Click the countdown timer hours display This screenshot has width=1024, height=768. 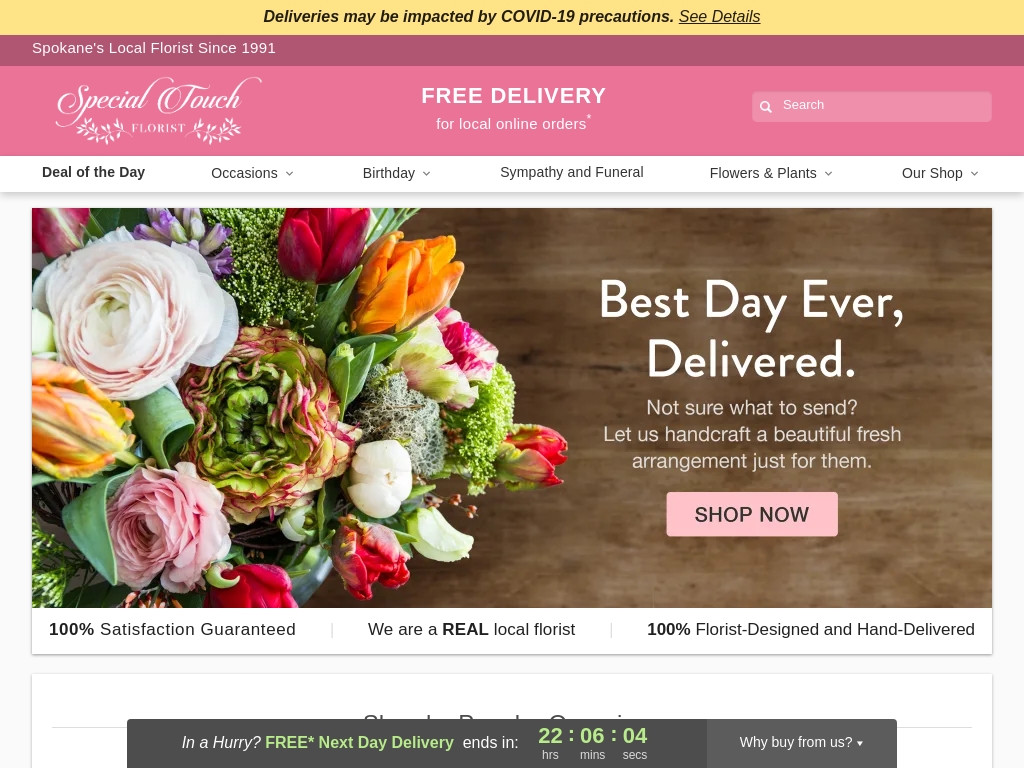coord(550,743)
